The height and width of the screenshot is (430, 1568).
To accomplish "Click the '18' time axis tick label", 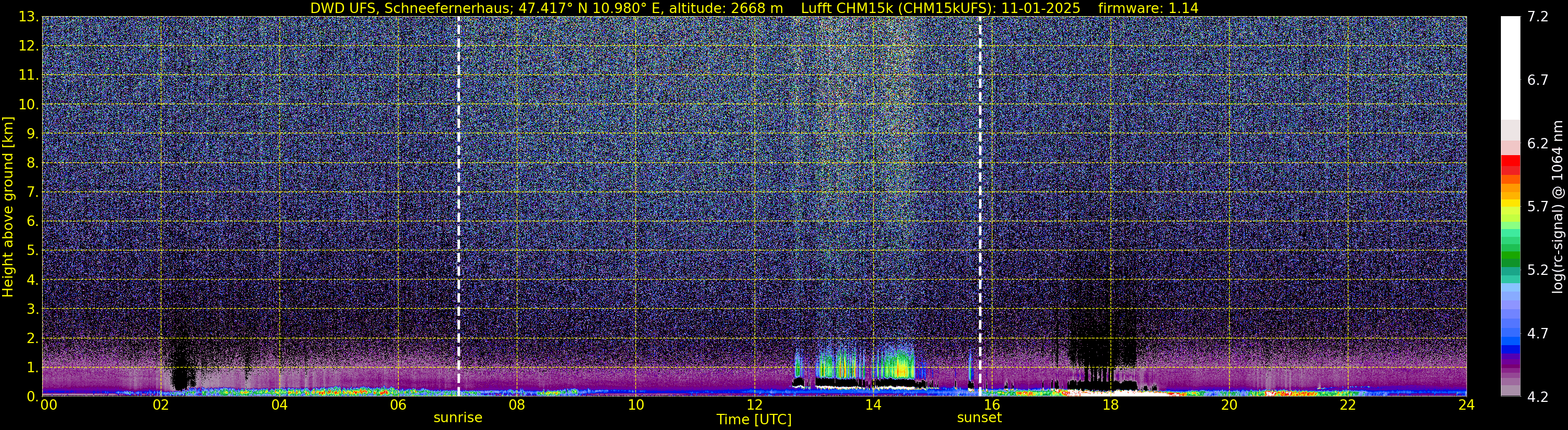I will pyautogui.click(x=1110, y=405).
